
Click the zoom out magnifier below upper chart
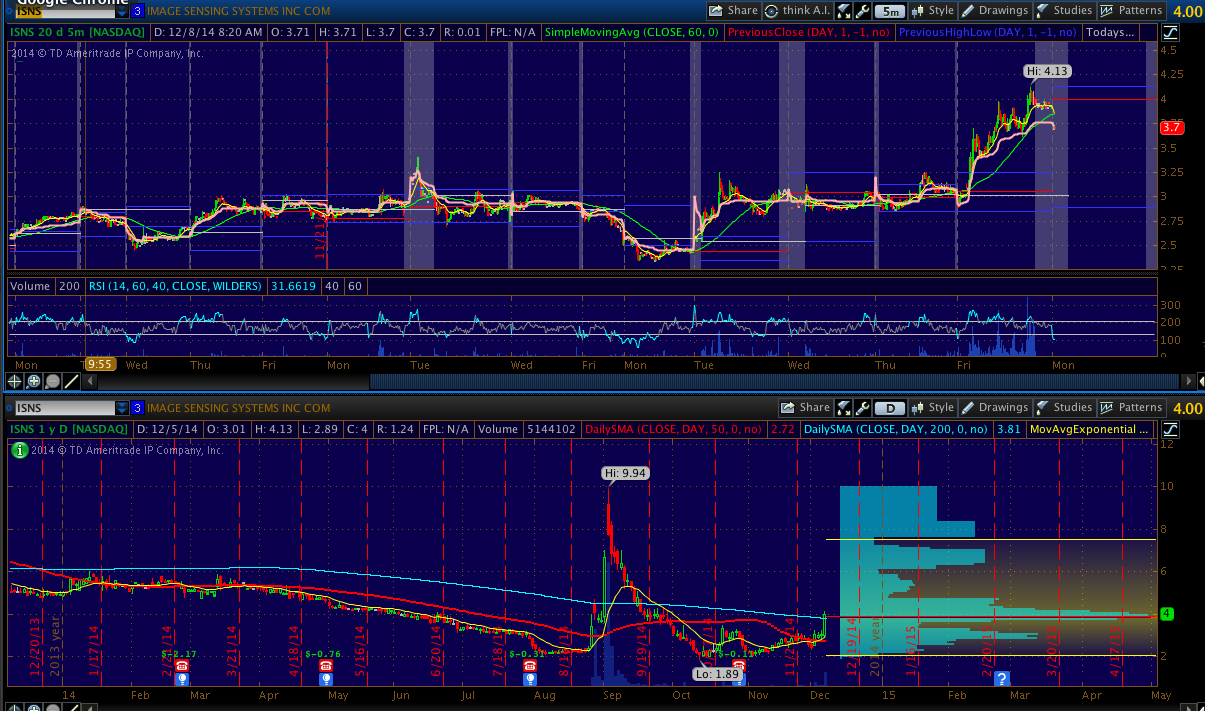(52, 381)
